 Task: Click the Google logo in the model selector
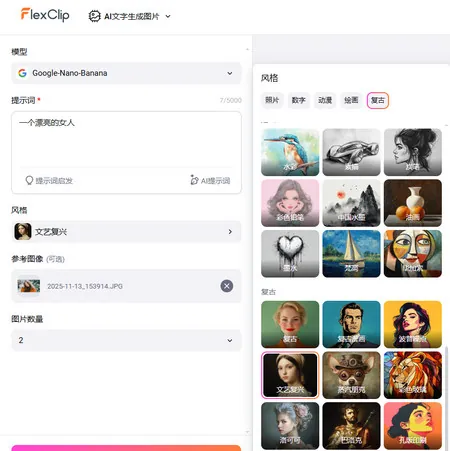click(x=22, y=73)
